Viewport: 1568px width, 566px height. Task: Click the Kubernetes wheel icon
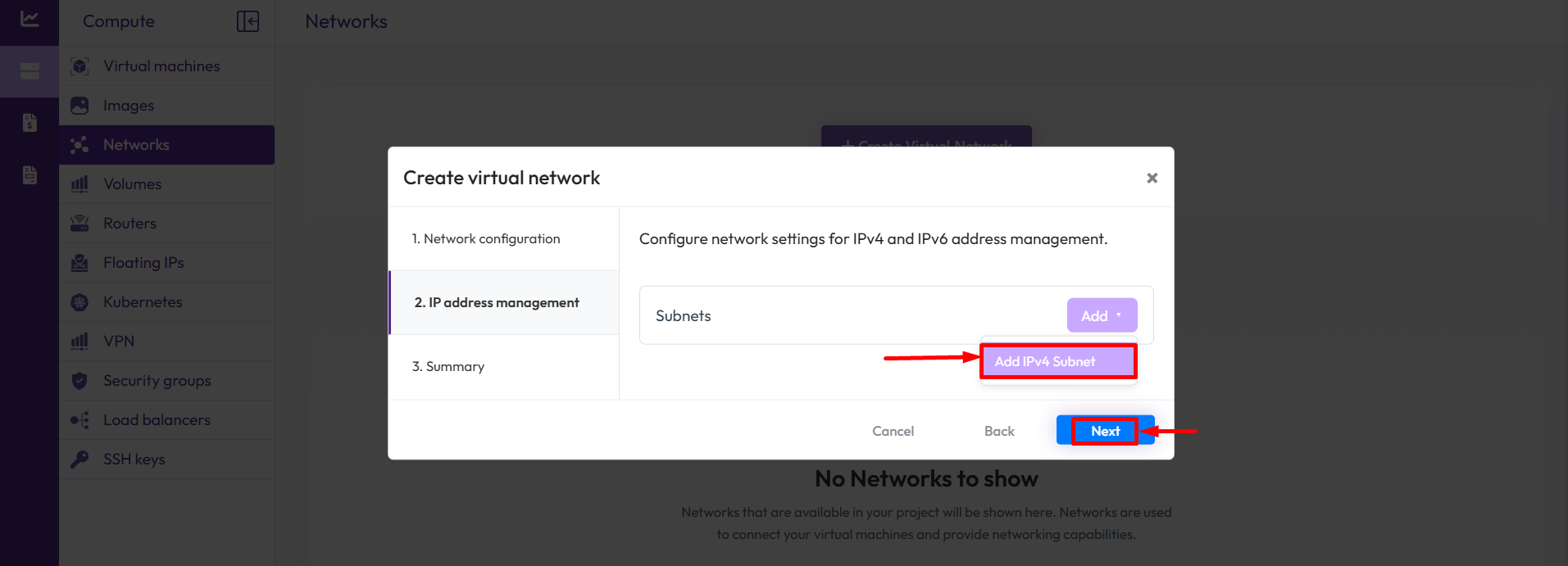coord(80,302)
